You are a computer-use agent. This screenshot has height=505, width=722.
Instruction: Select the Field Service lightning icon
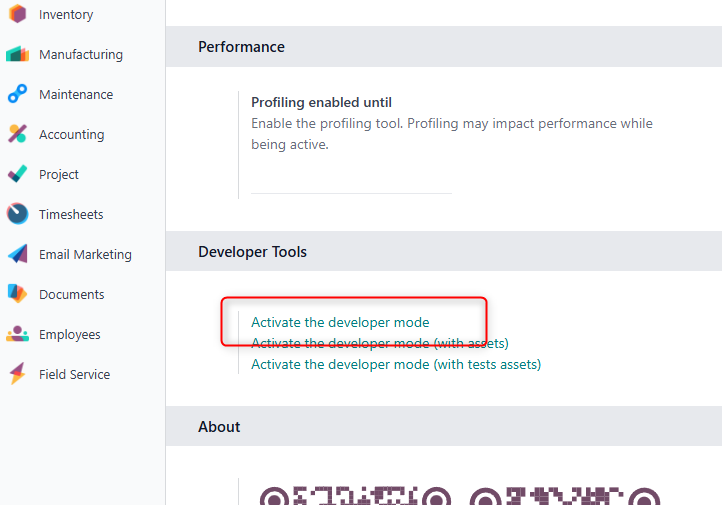click(17, 374)
